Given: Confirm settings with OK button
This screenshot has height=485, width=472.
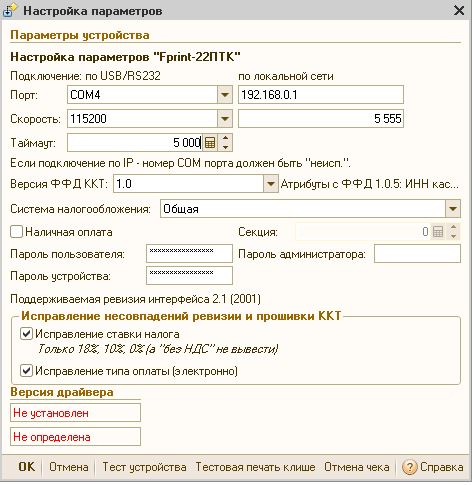Looking at the screenshot, I should (26, 467).
